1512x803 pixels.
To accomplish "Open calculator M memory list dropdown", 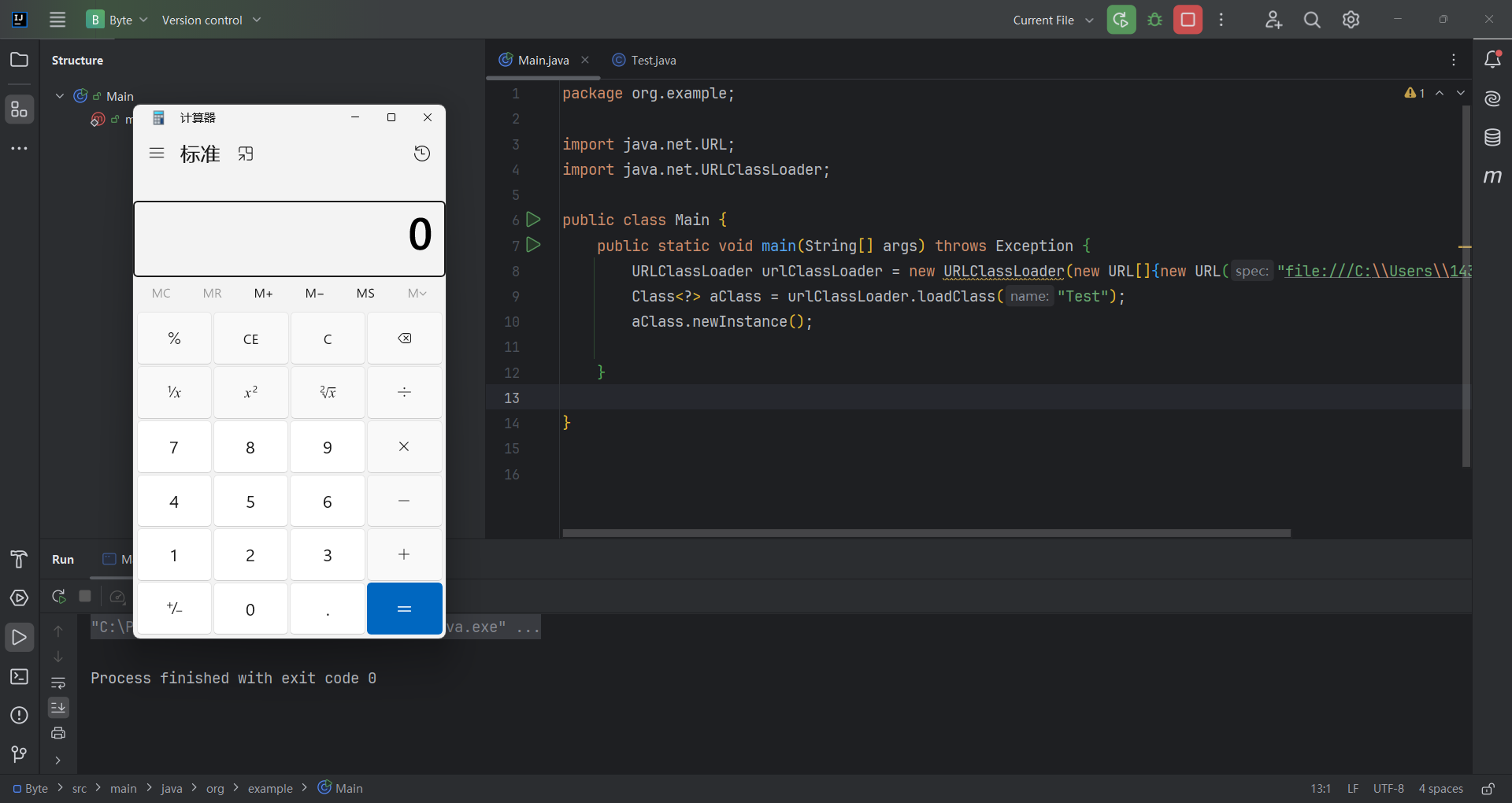I will click(417, 293).
